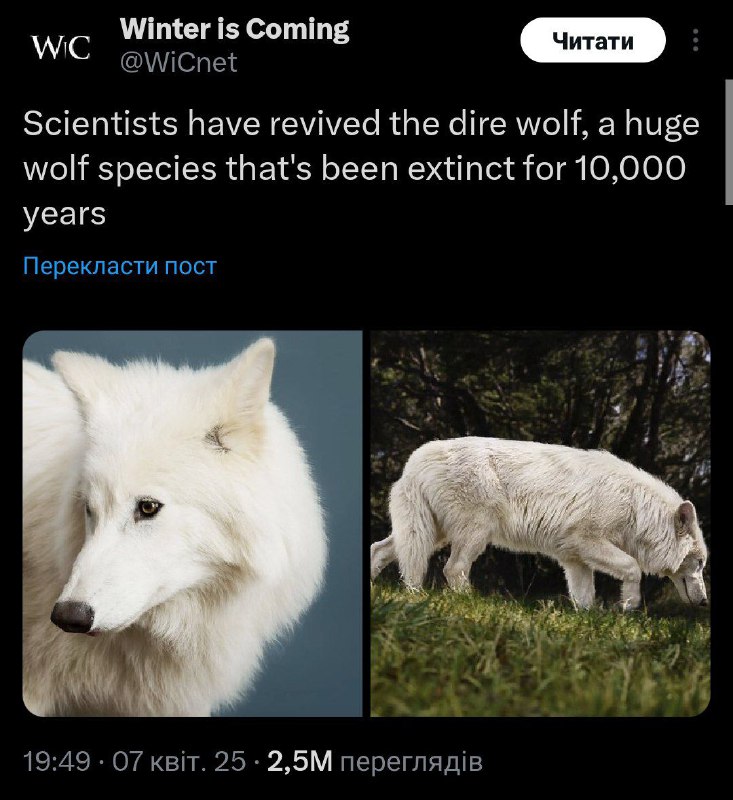Click the '10,000' text in the post
Viewport: 733px width, 800px height.
(630, 168)
